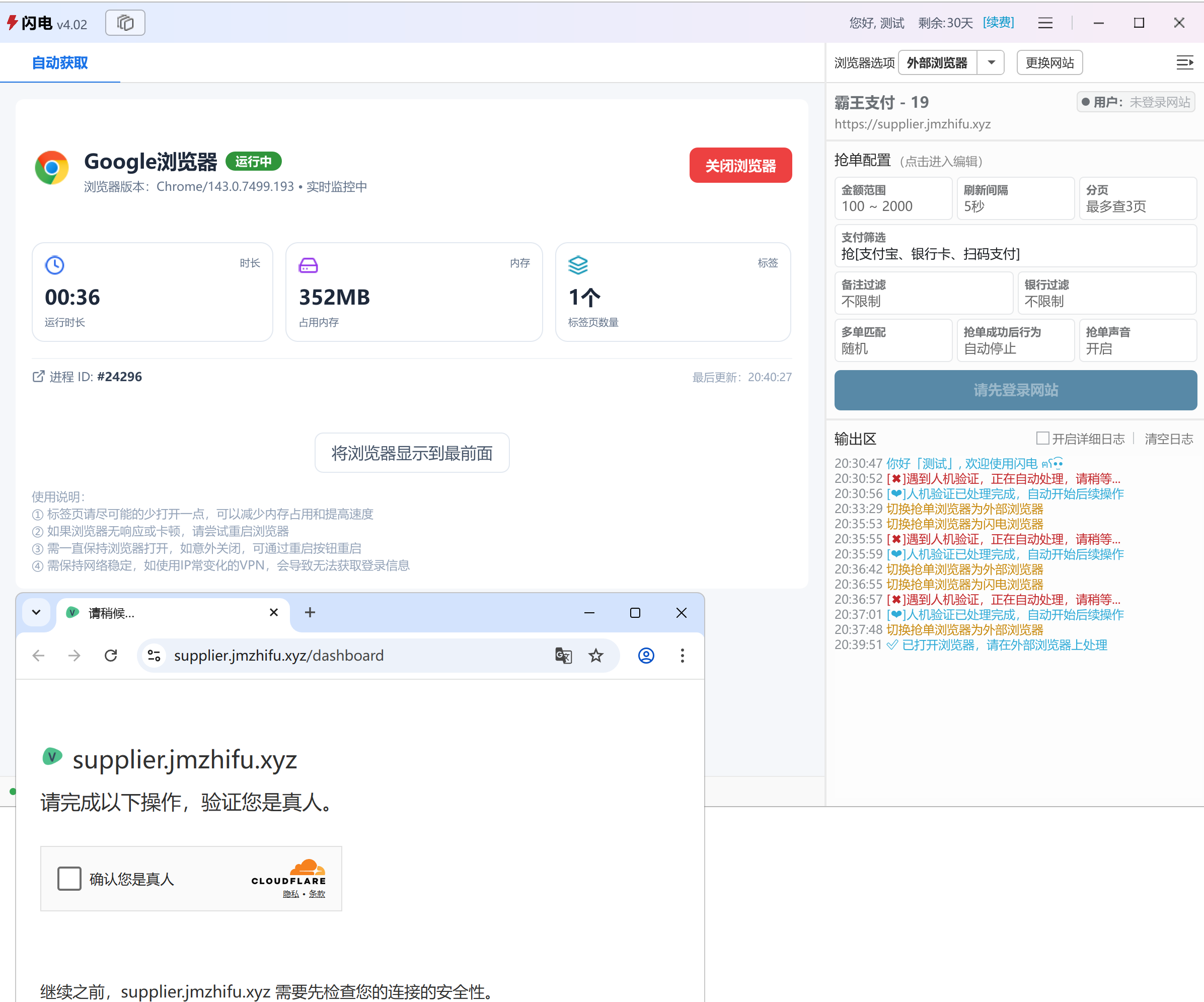Open the 外部浏览器 dropdown arrow

pyautogui.click(x=991, y=62)
